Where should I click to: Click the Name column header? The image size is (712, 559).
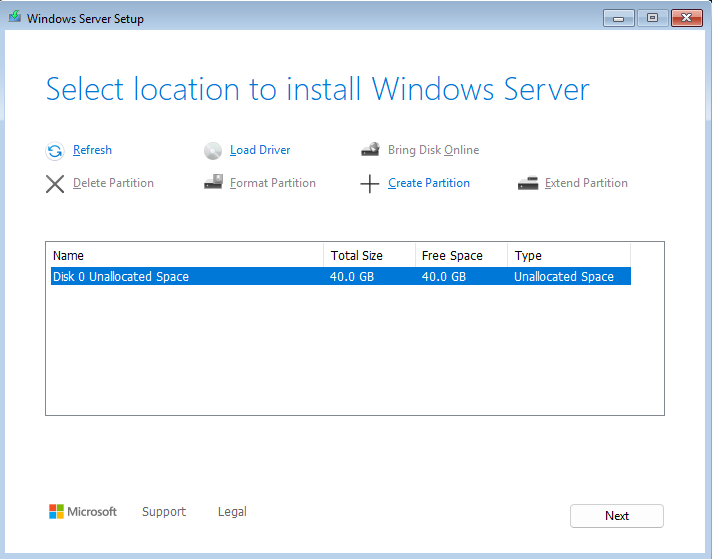[185, 256]
